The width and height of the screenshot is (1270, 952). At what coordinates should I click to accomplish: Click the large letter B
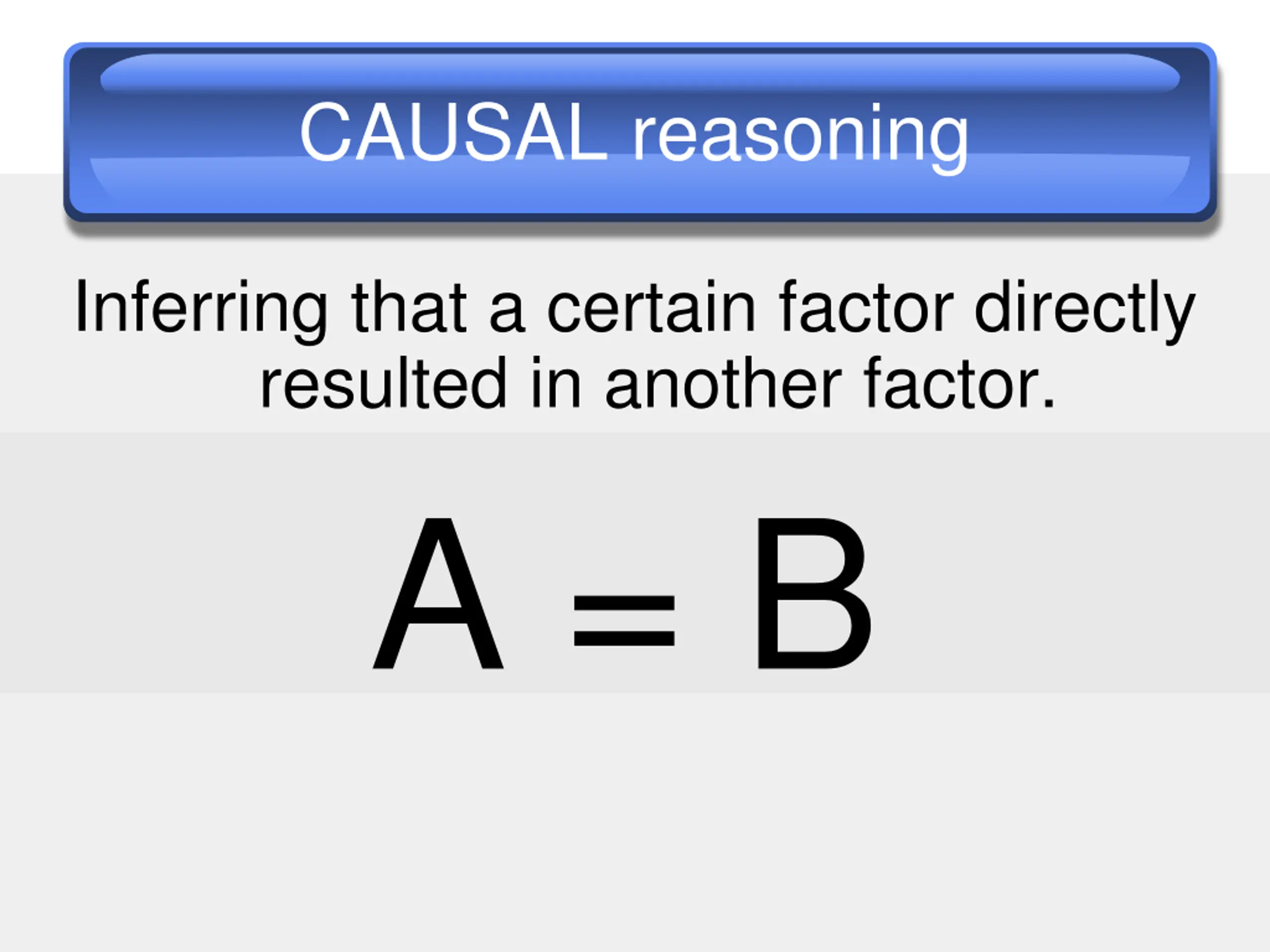click(x=814, y=594)
